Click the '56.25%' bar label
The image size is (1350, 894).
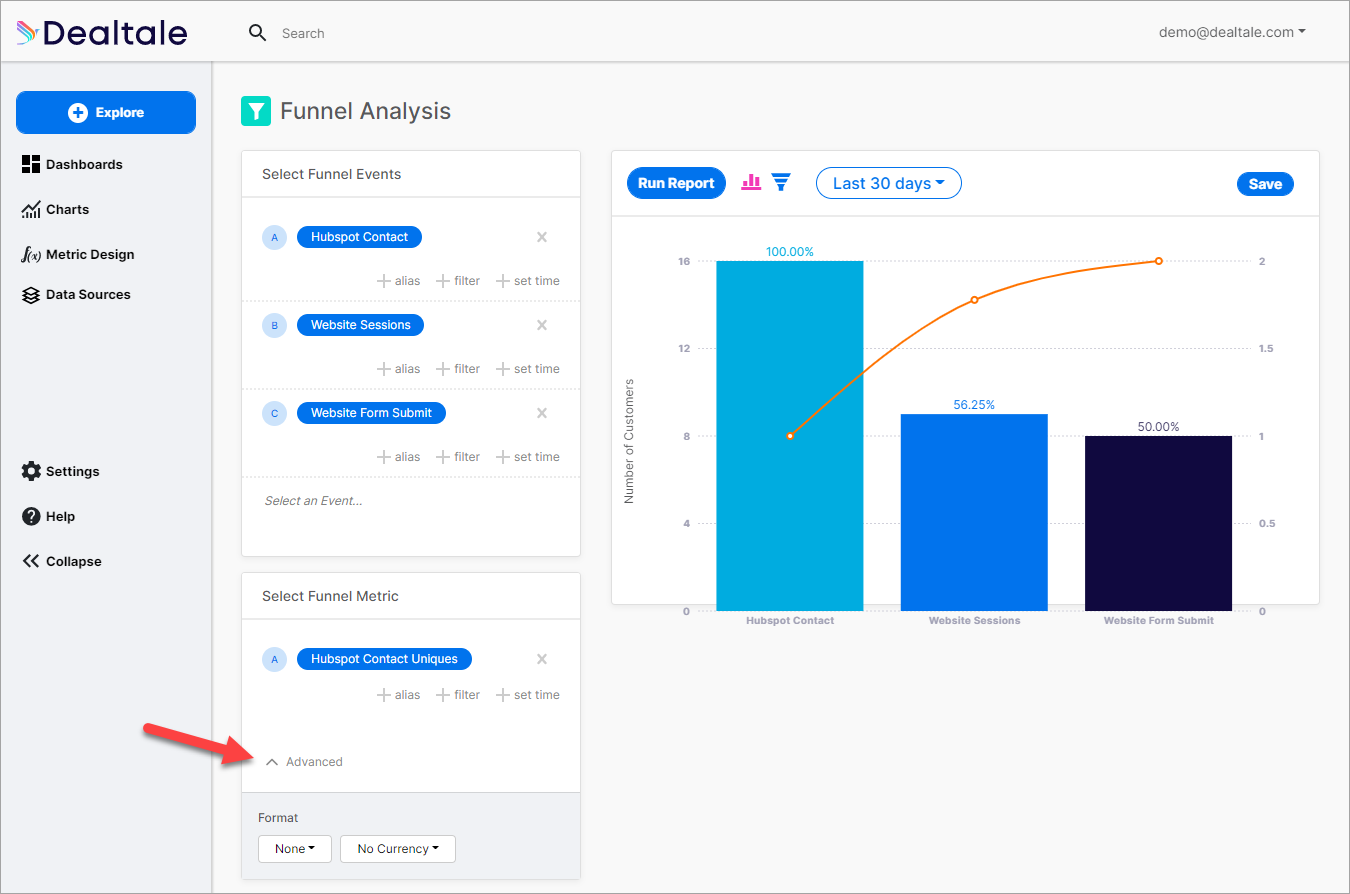[974, 405]
